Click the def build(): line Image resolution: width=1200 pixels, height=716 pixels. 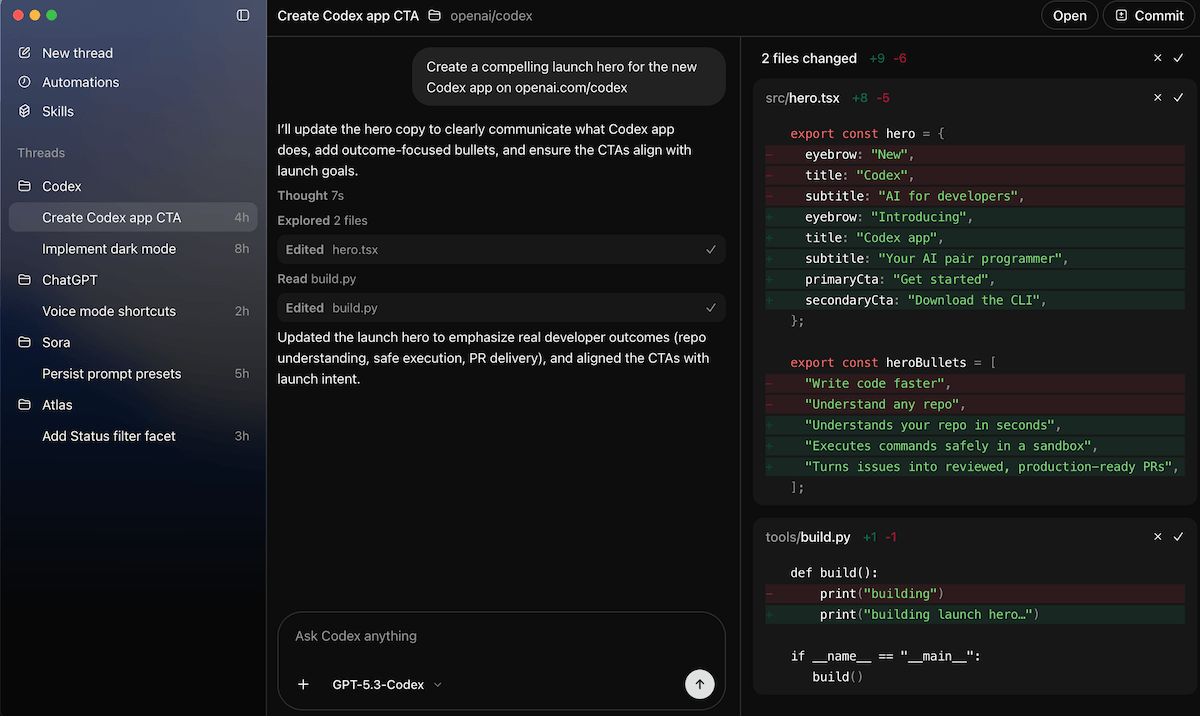click(834, 573)
